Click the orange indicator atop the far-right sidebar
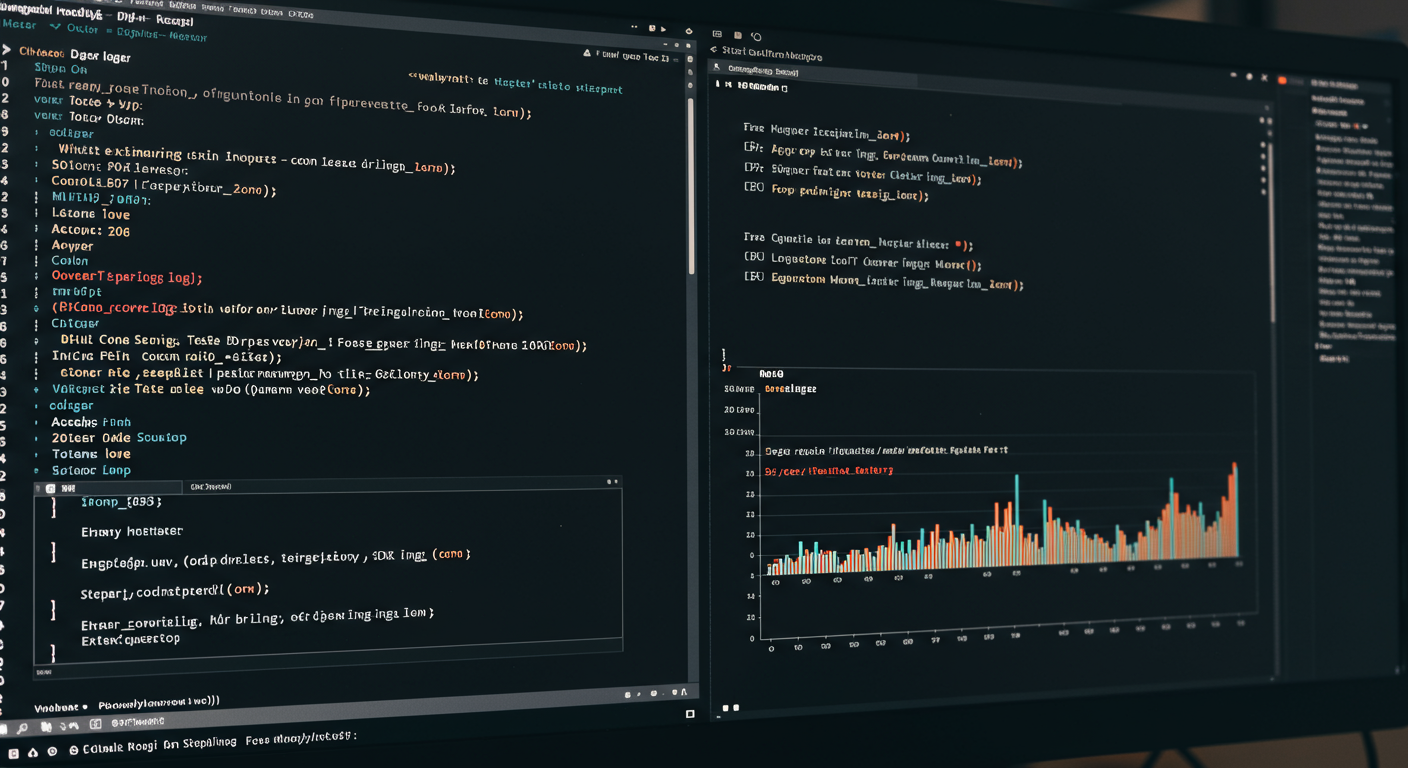The image size is (1408, 768). [x=1283, y=79]
